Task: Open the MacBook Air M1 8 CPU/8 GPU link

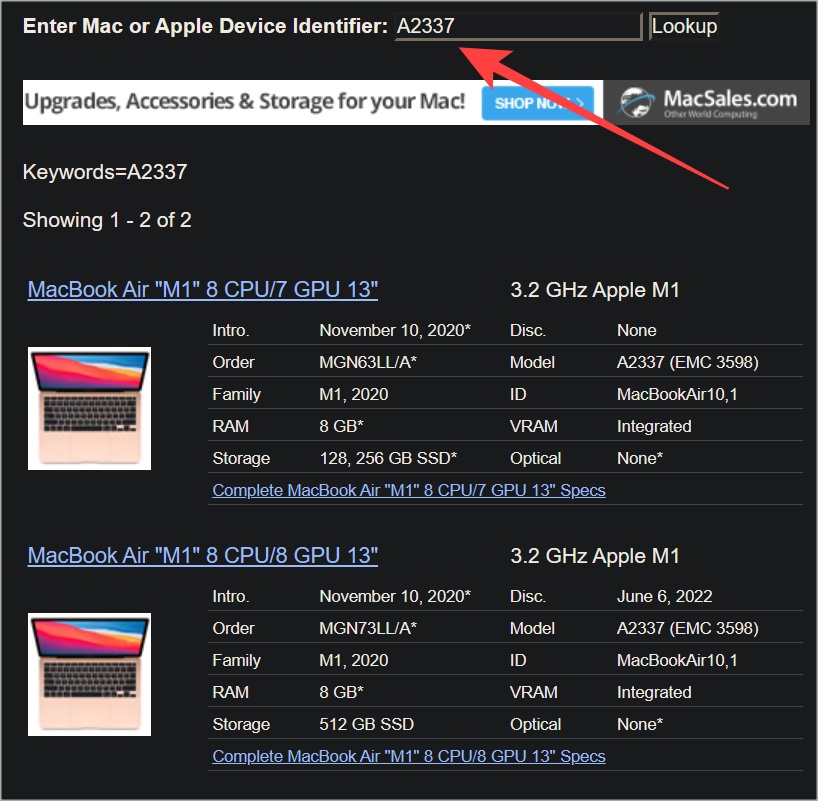Action: [200, 555]
